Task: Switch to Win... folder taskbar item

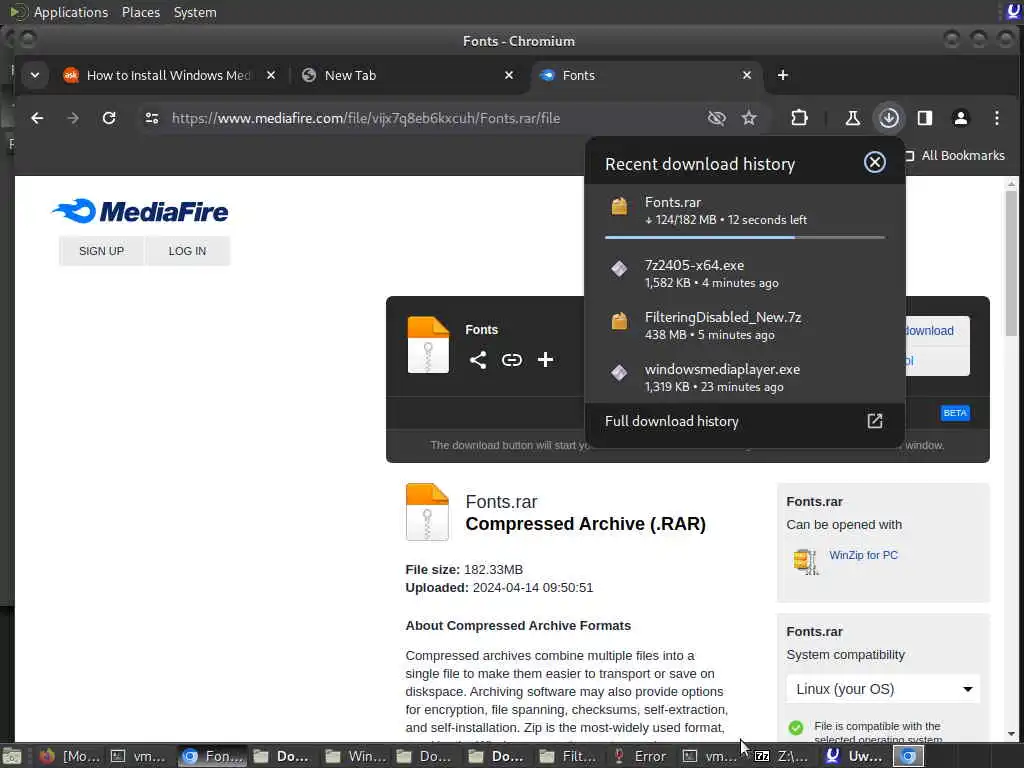Action: point(355,756)
